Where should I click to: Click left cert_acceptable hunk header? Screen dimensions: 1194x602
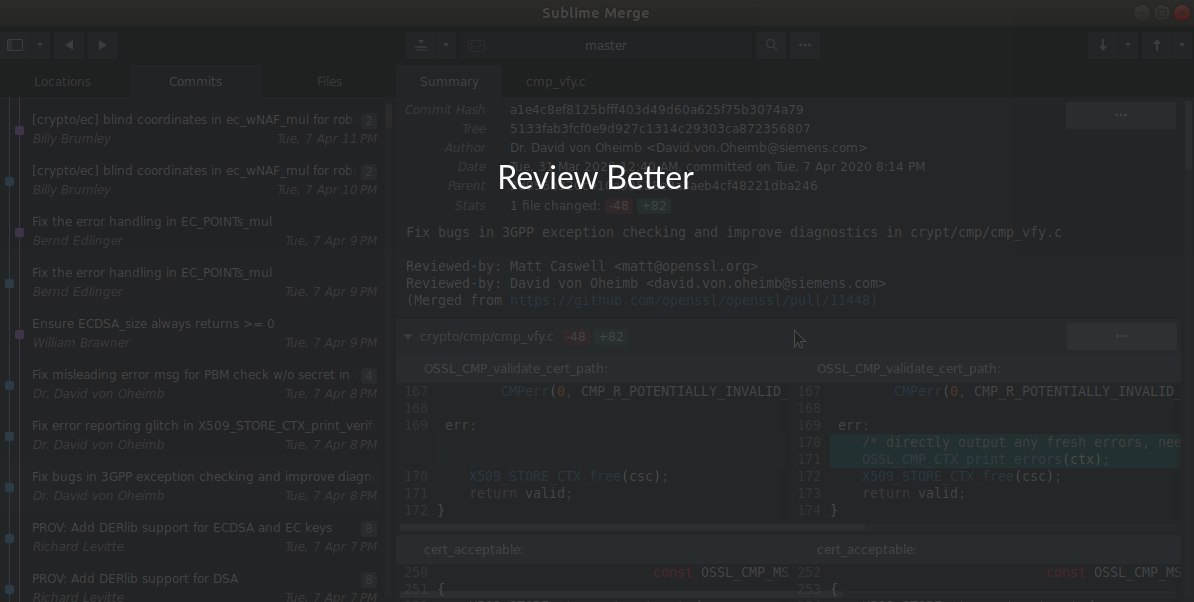[x=474, y=549]
